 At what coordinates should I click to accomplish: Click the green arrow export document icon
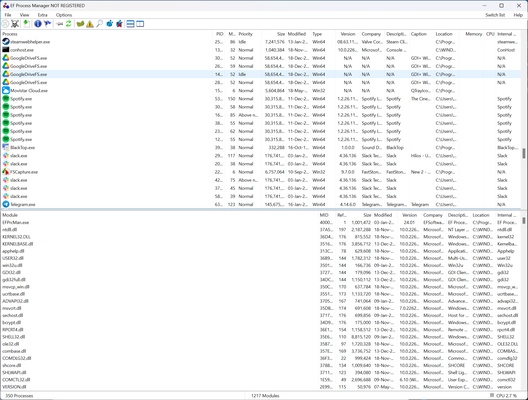[26, 24]
